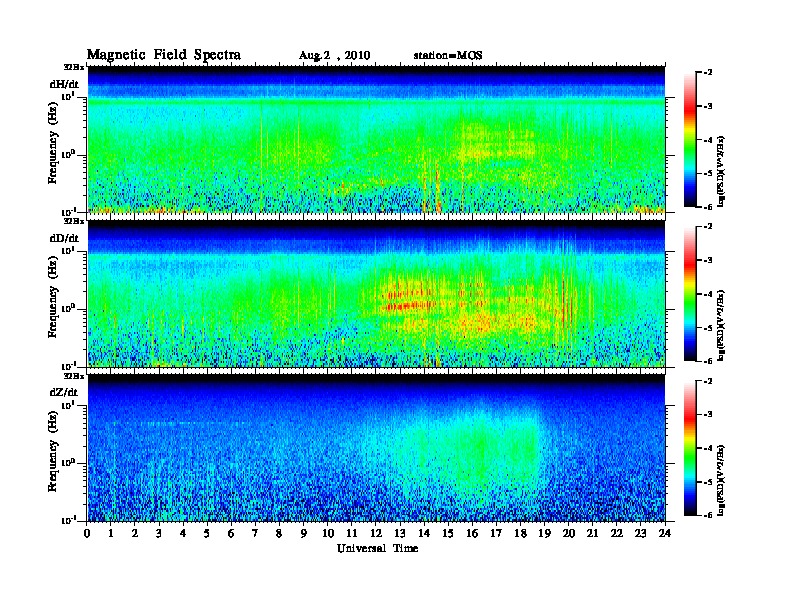The width and height of the screenshot is (792, 612).
Task: Click the 10⁰ frequency tick of dH/dt panel
Action: pos(67,155)
